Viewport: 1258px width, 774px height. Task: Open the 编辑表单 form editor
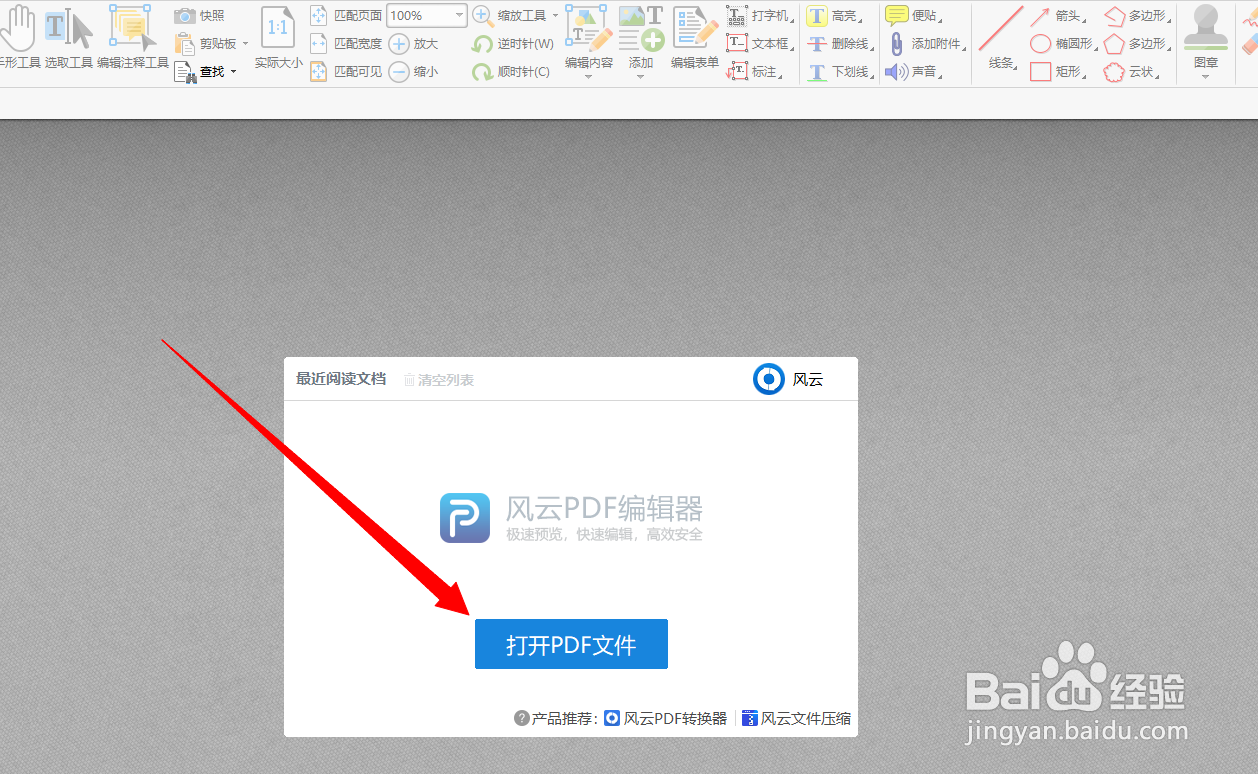(x=695, y=36)
